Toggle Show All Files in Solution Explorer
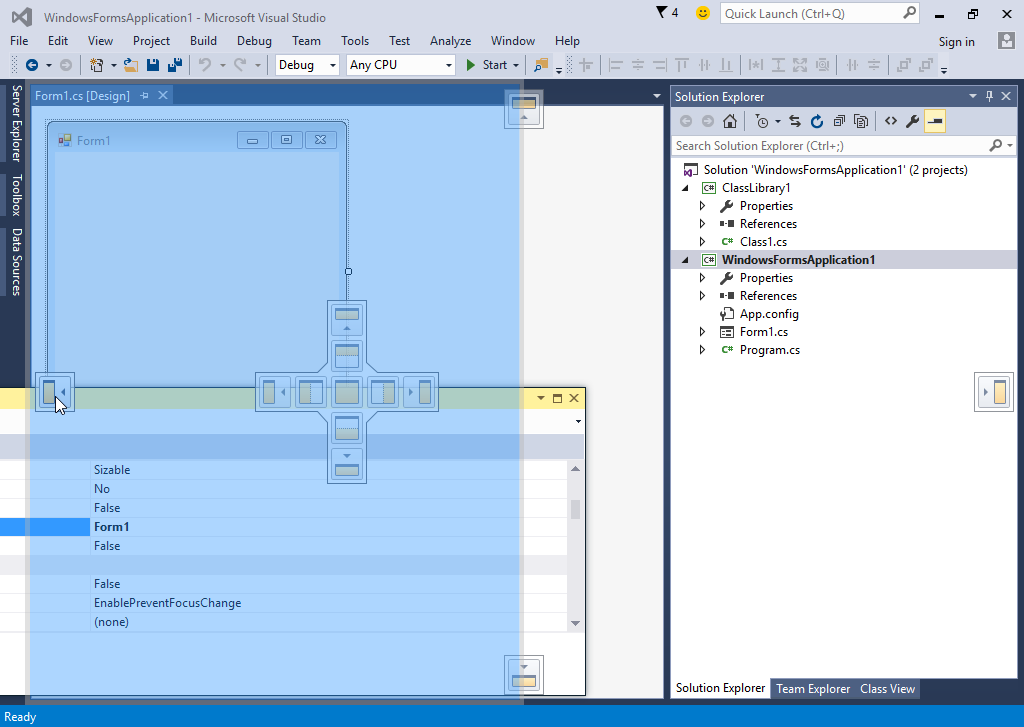The height and width of the screenshot is (727, 1024). pos(861,121)
